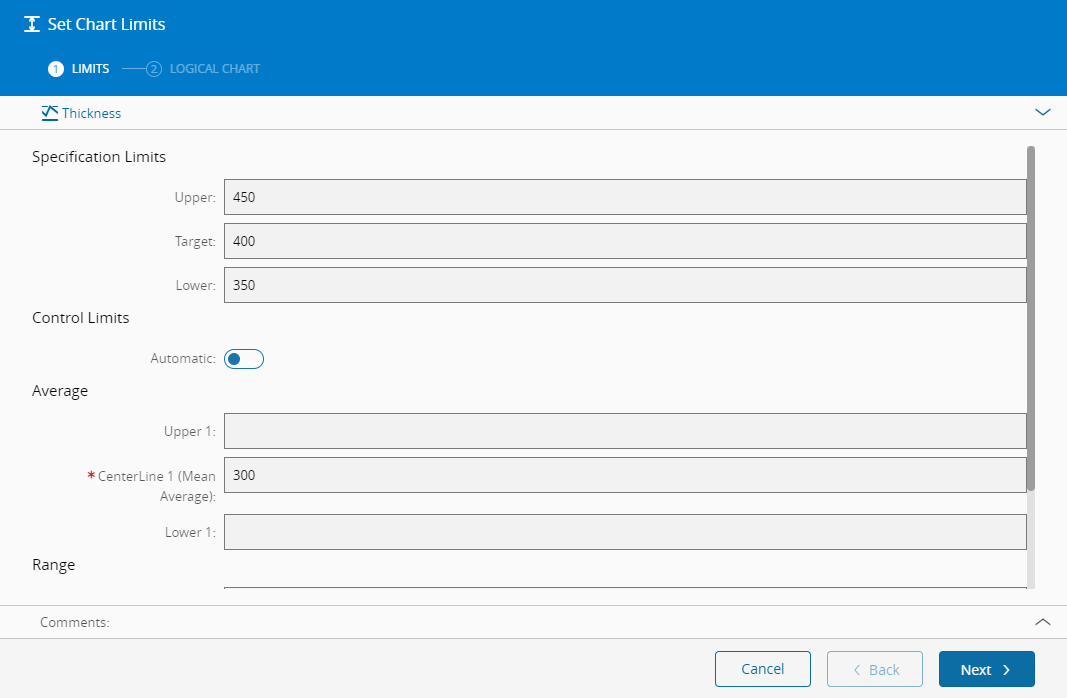
Task: Collapse the Thickness section chevron
Action: 1043,113
